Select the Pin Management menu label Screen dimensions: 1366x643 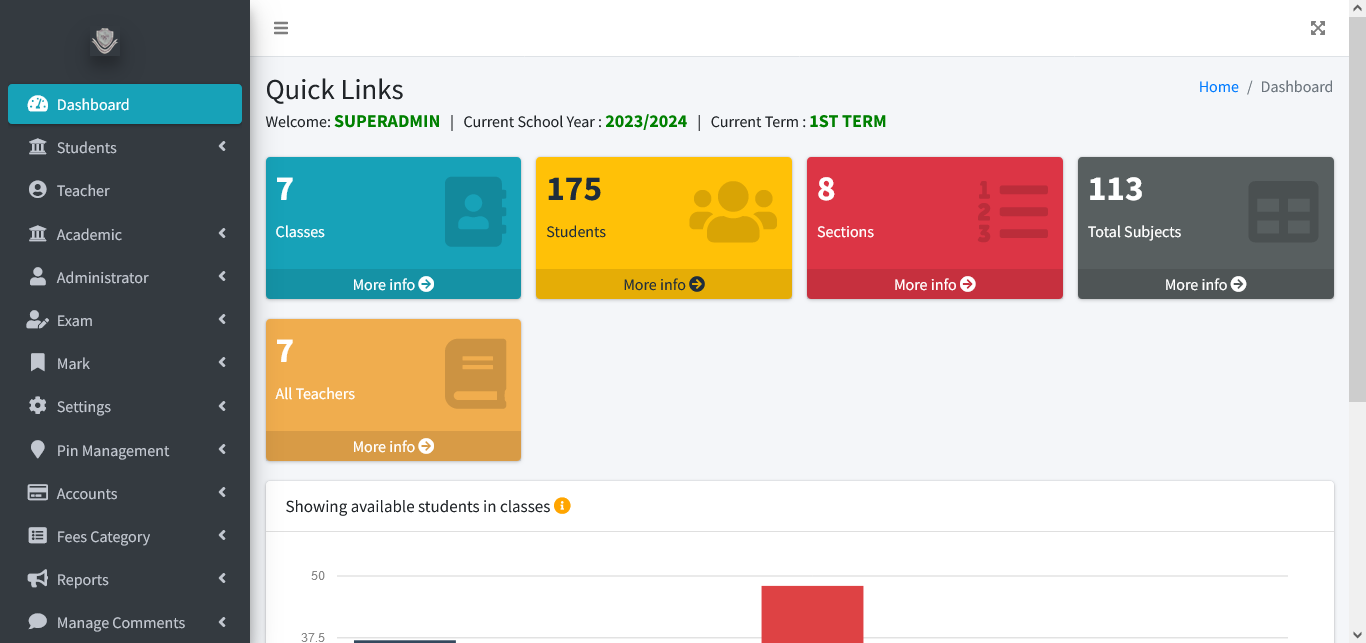click(113, 450)
